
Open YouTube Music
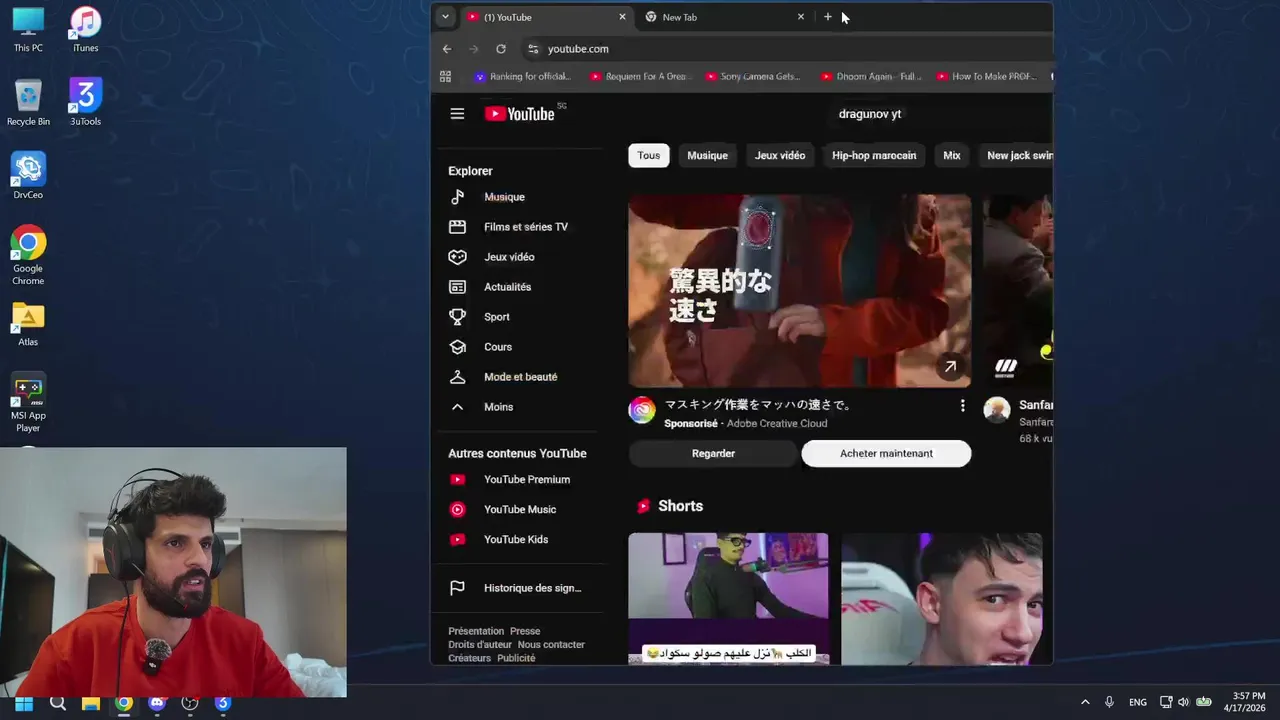click(x=518, y=509)
